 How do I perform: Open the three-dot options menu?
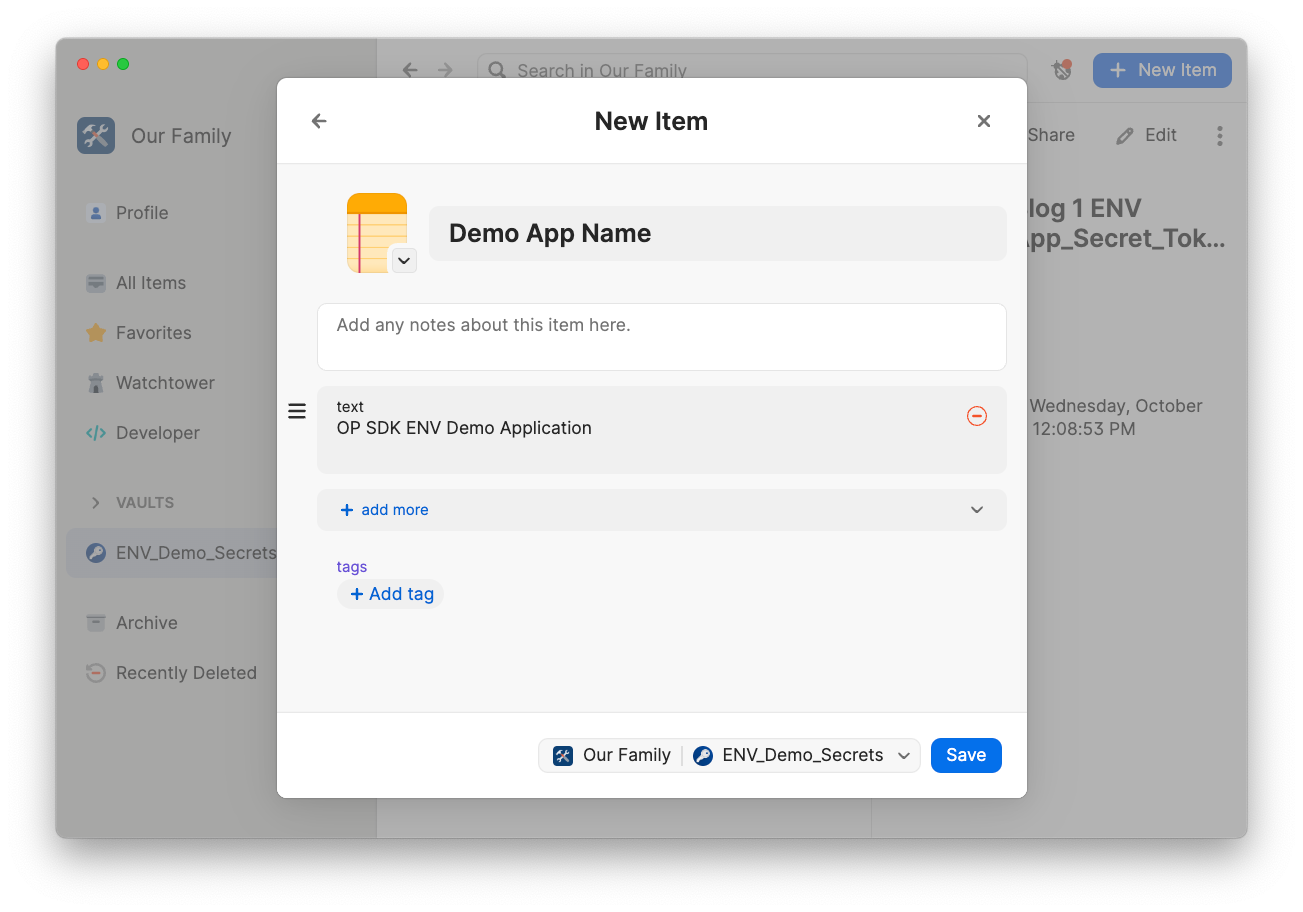(x=1220, y=135)
